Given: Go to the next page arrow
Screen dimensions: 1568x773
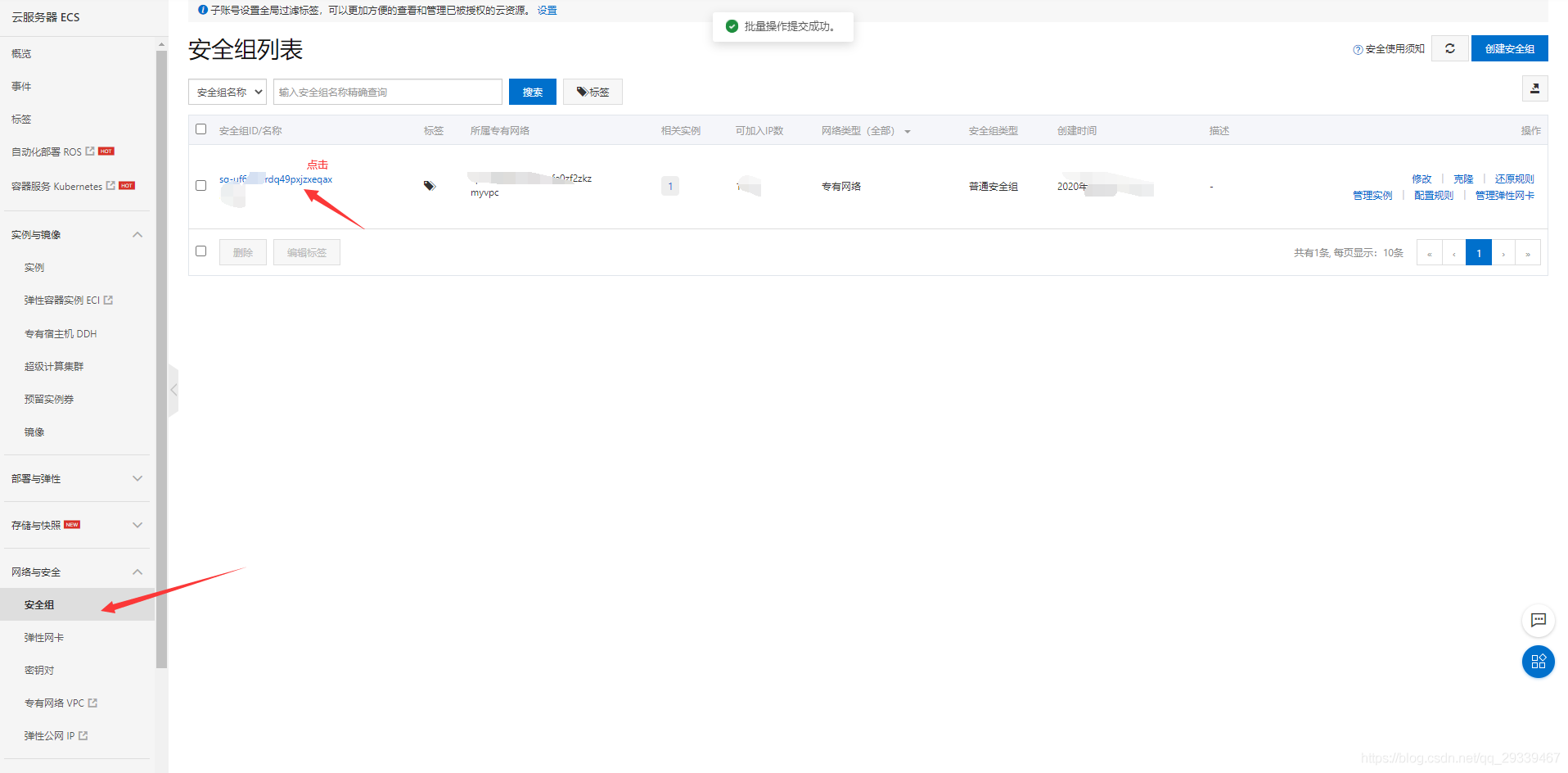Looking at the screenshot, I should [x=1503, y=253].
